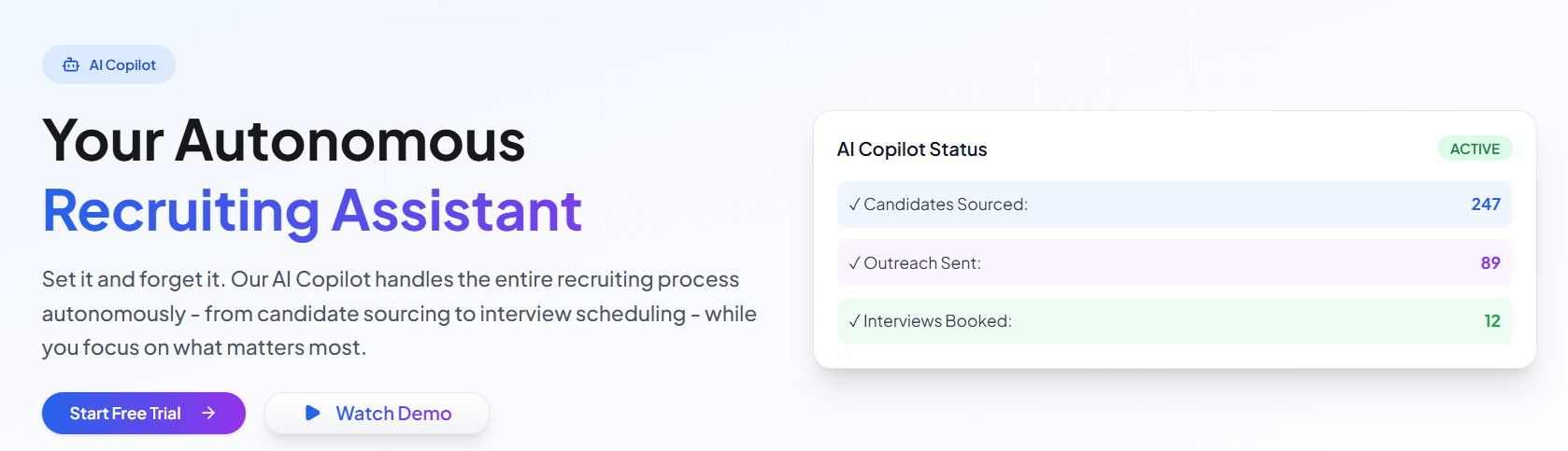Select the Interviews Booked label text
The height and width of the screenshot is (451, 1568).
click(937, 321)
